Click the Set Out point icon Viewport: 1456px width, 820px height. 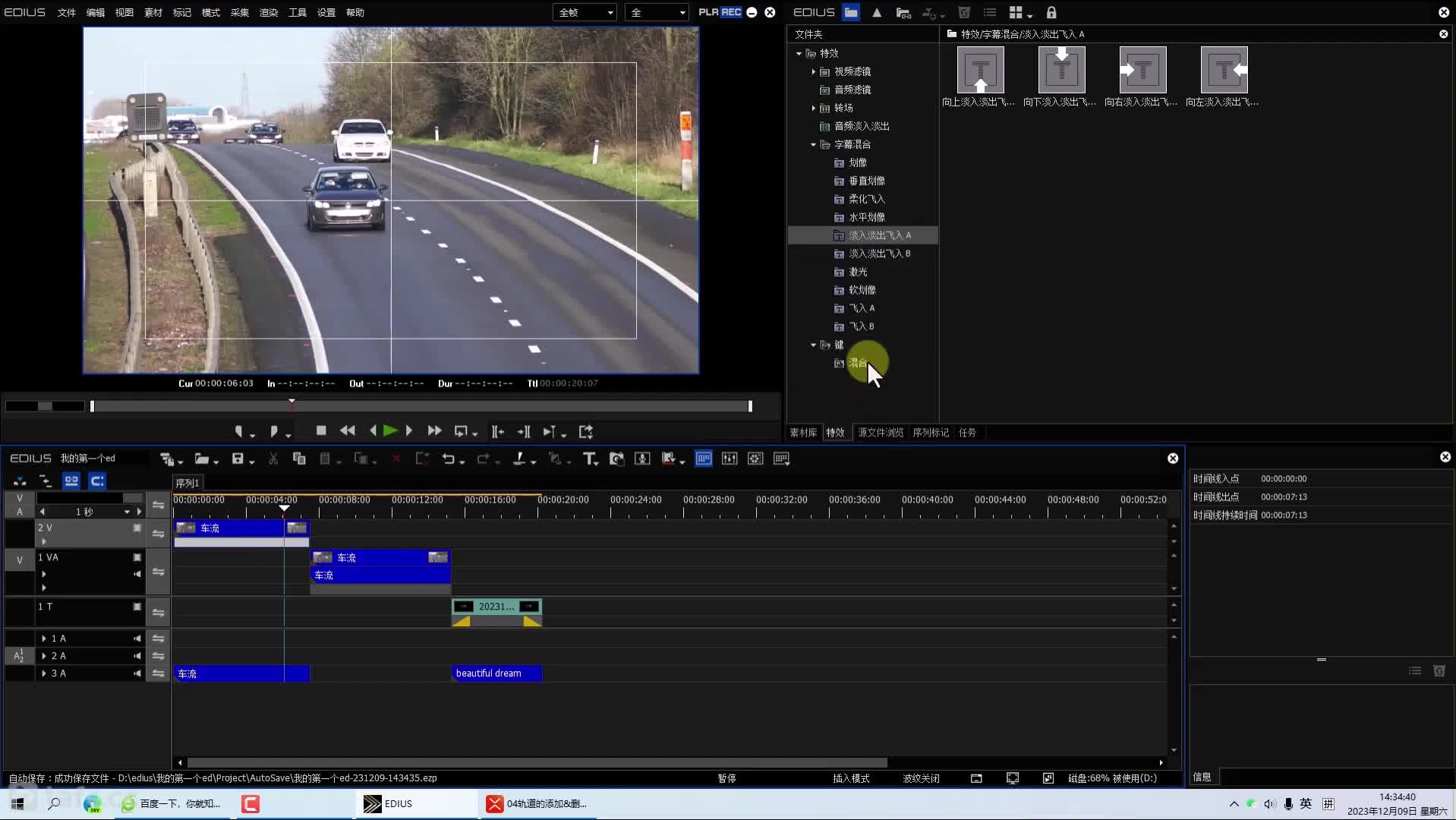pyautogui.click(x=273, y=431)
